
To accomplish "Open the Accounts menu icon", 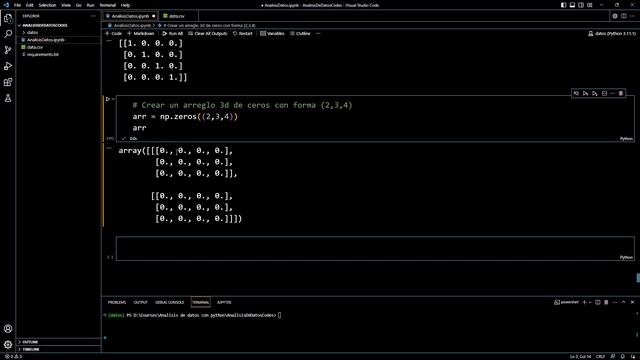I will [x=8, y=329].
